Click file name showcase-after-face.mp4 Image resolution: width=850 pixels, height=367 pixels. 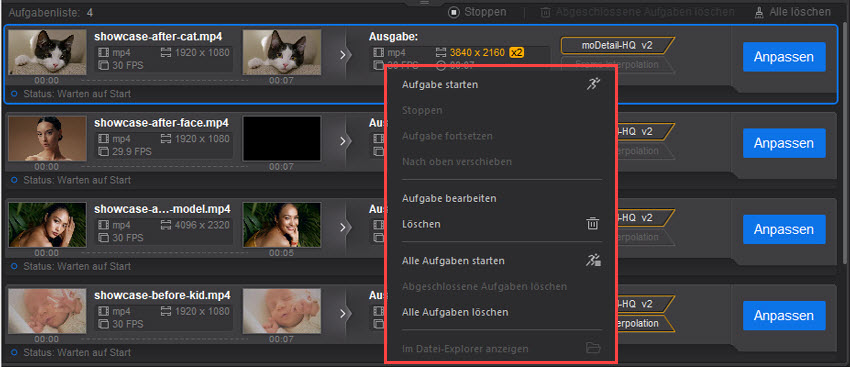coord(161,123)
